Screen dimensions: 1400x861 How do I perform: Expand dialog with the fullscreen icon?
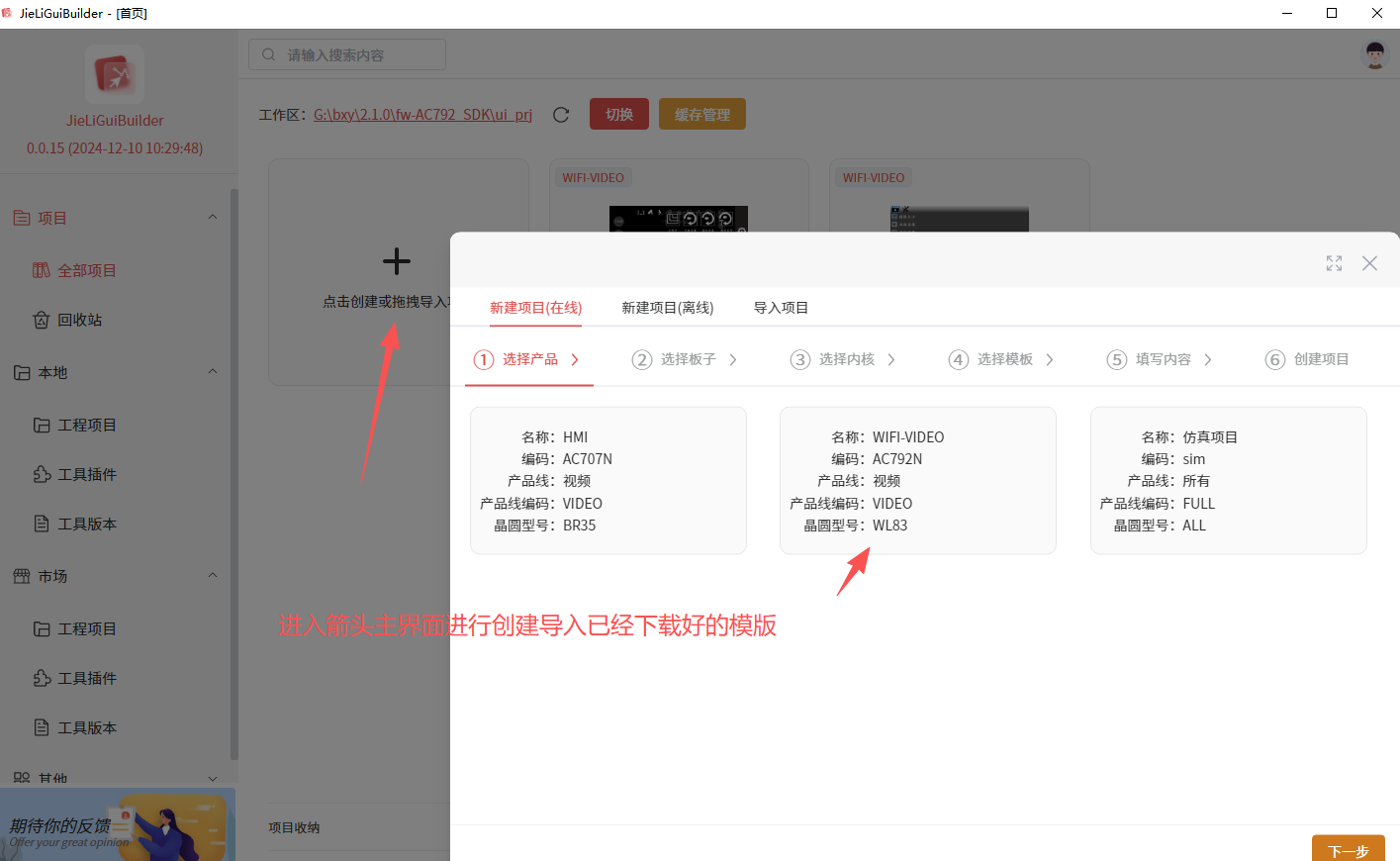point(1334,263)
